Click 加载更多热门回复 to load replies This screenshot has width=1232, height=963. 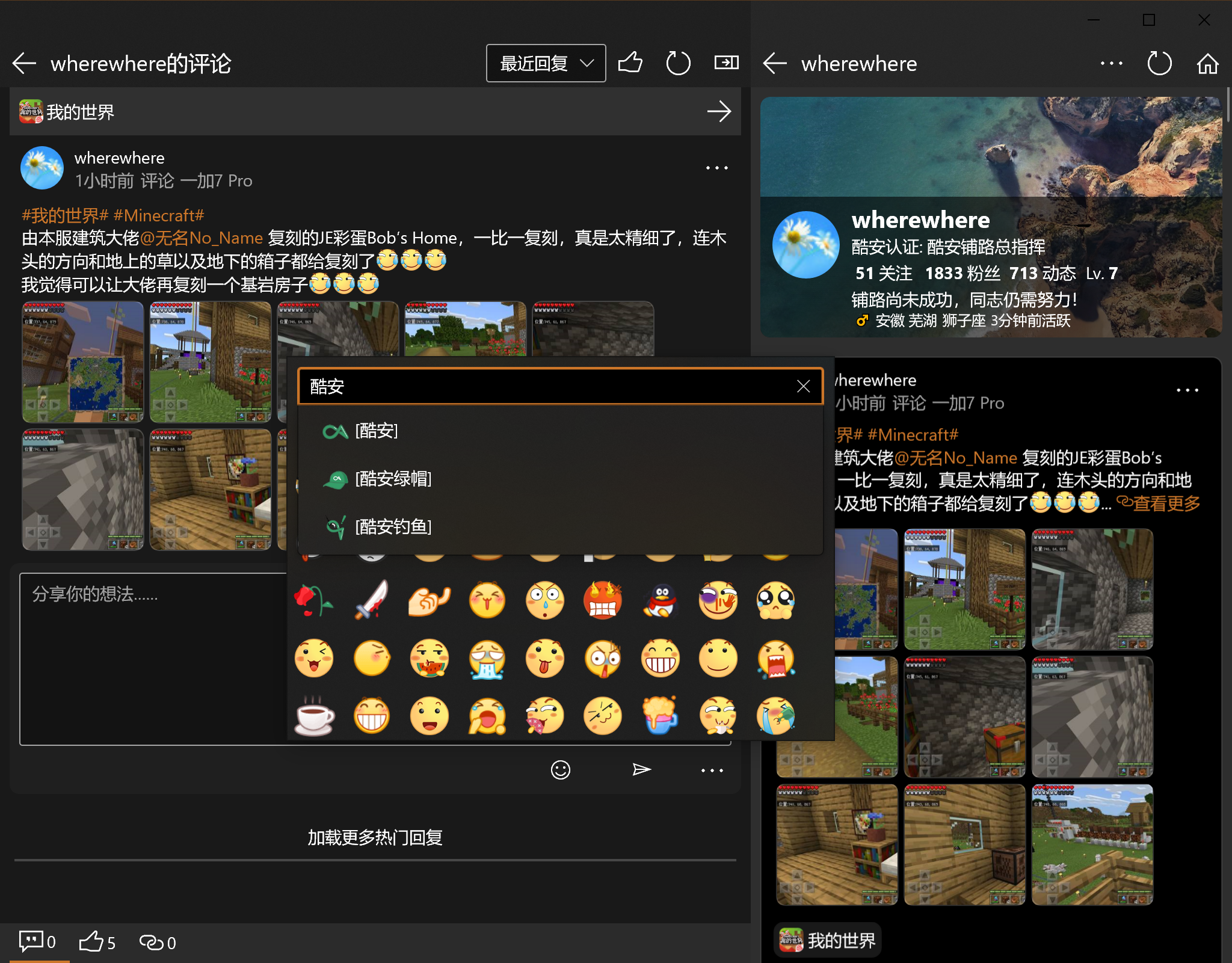(x=375, y=837)
